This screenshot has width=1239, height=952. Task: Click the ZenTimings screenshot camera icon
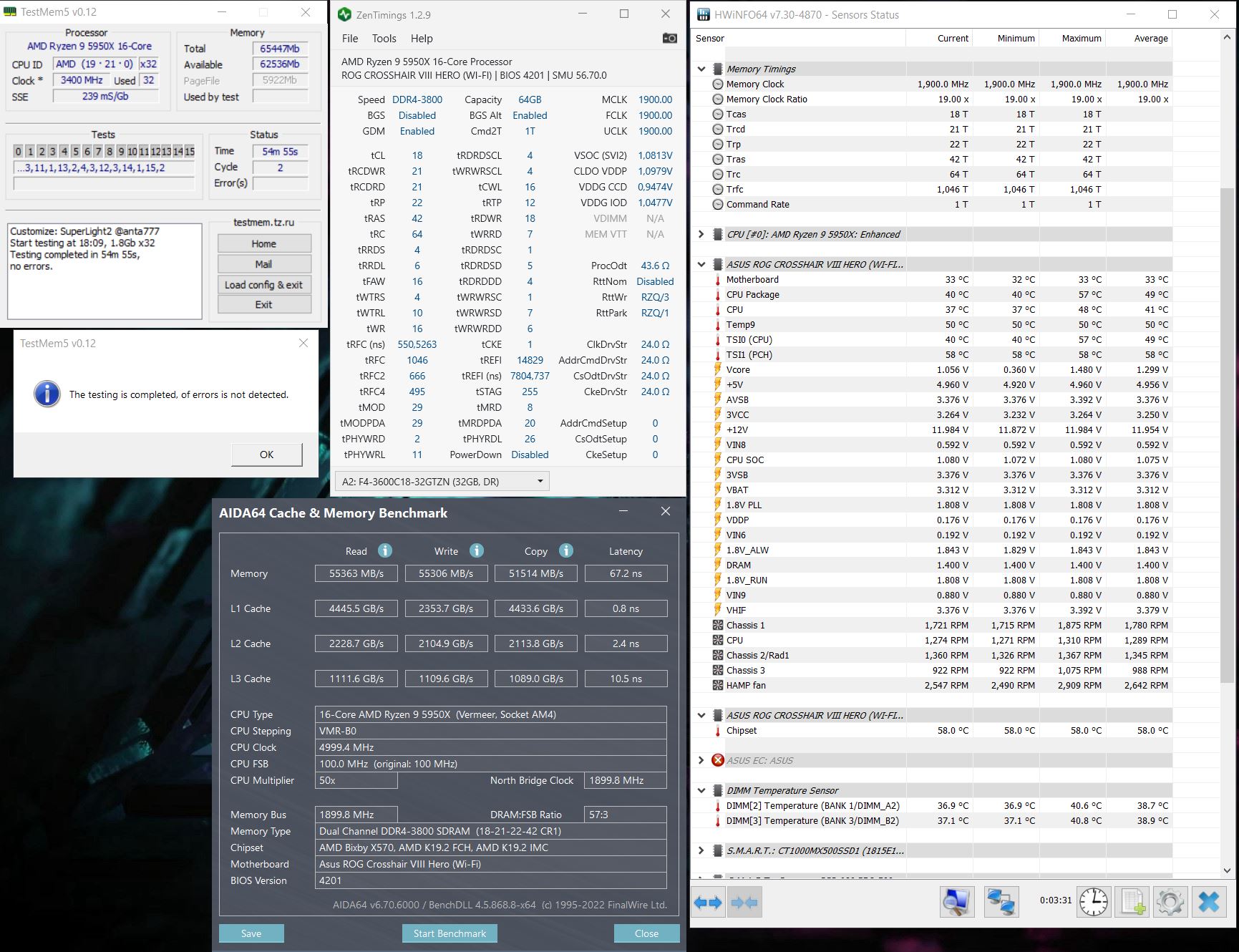pyautogui.click(x=669, y=38)
